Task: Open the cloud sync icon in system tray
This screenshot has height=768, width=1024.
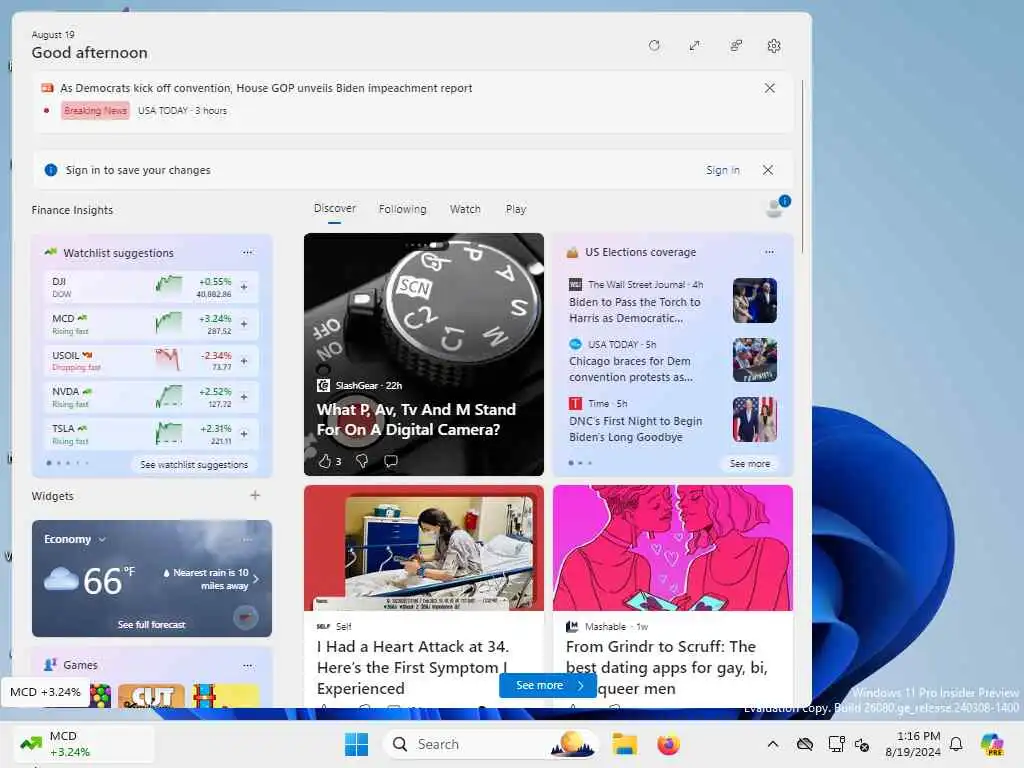Action: tap(805, 744)
